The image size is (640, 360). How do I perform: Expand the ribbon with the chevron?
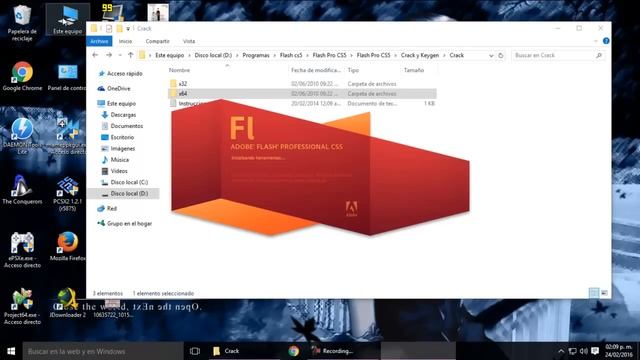point(596,41)
